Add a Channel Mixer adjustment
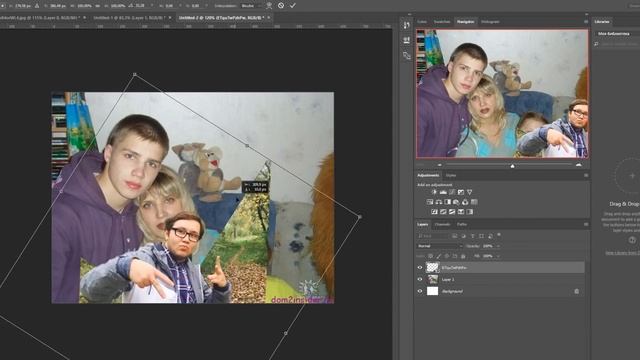Viewport: 640px width, 360px height. tap(465, 202)
